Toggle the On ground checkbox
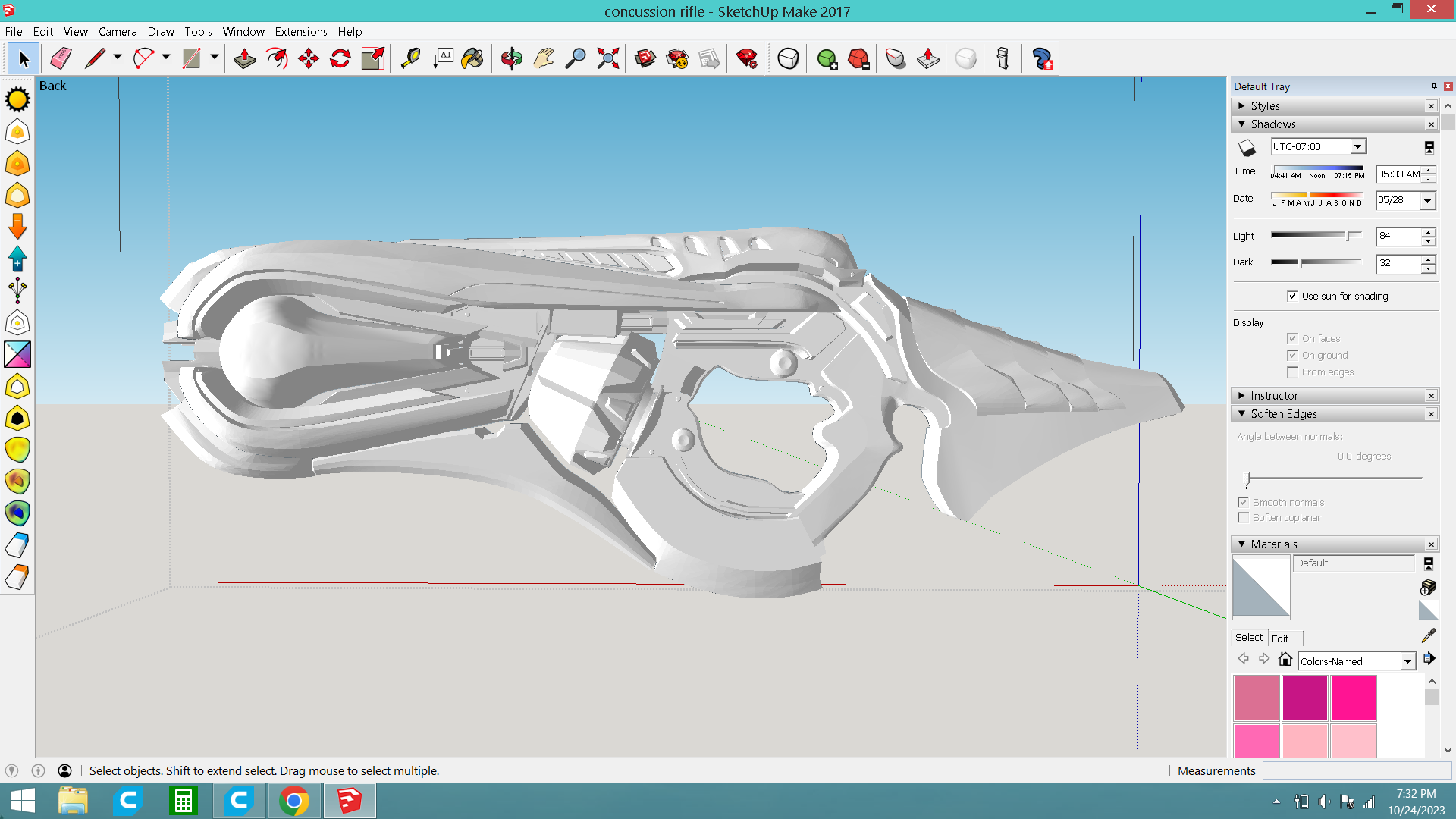 click(1292, 355)
